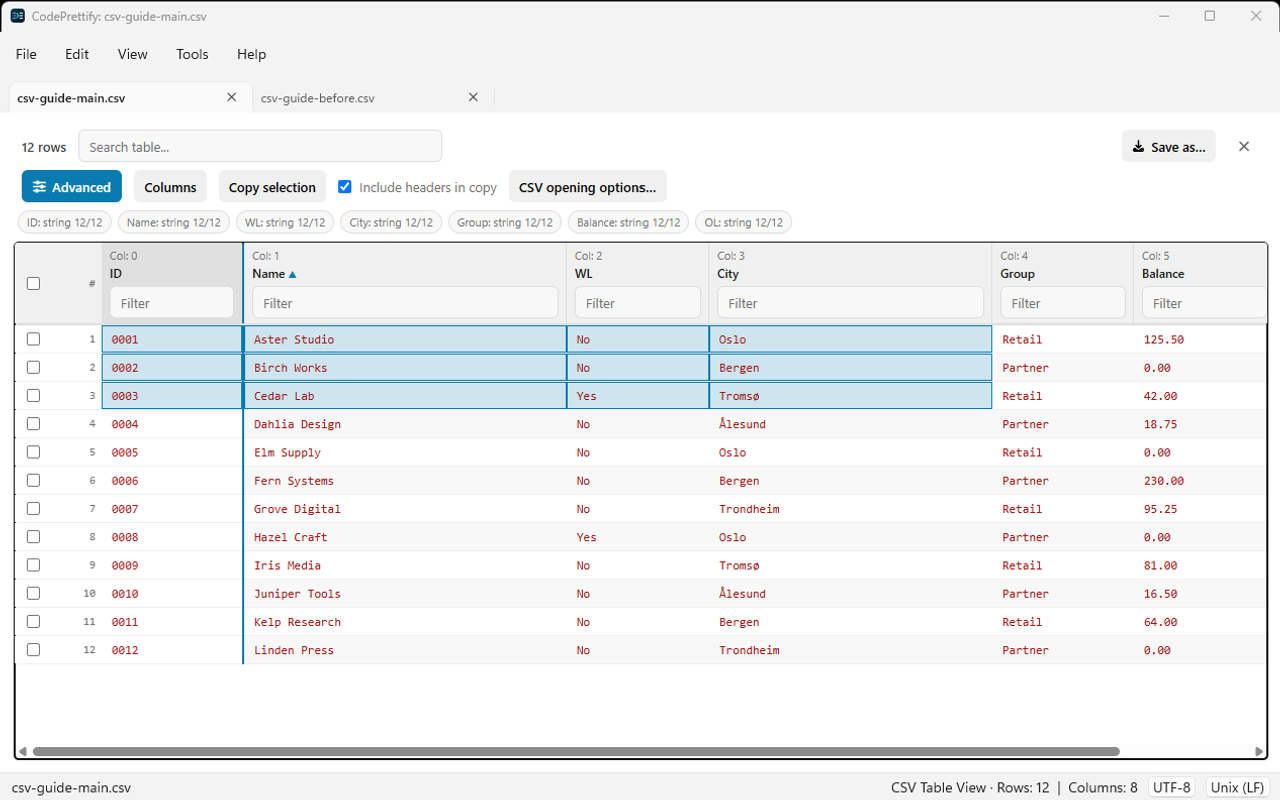Screen dimensions: 1280x800
Task: Click the City column filter field
Action: pos(851,302)
